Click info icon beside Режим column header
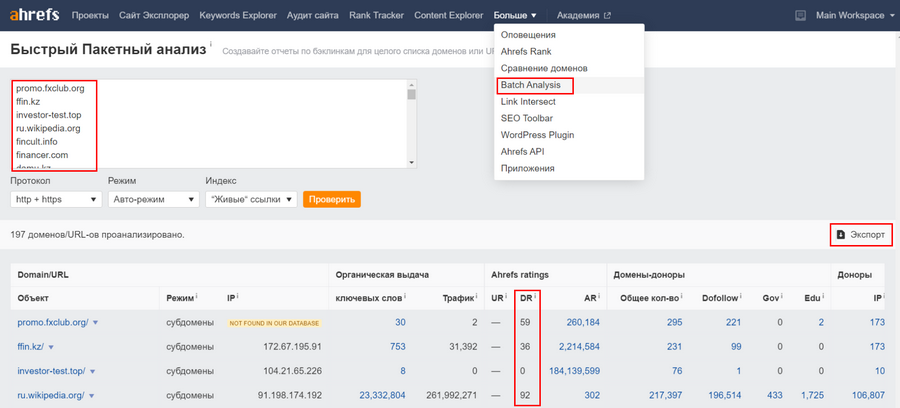This screenshot has width=900, height=408. click(197, 296)
